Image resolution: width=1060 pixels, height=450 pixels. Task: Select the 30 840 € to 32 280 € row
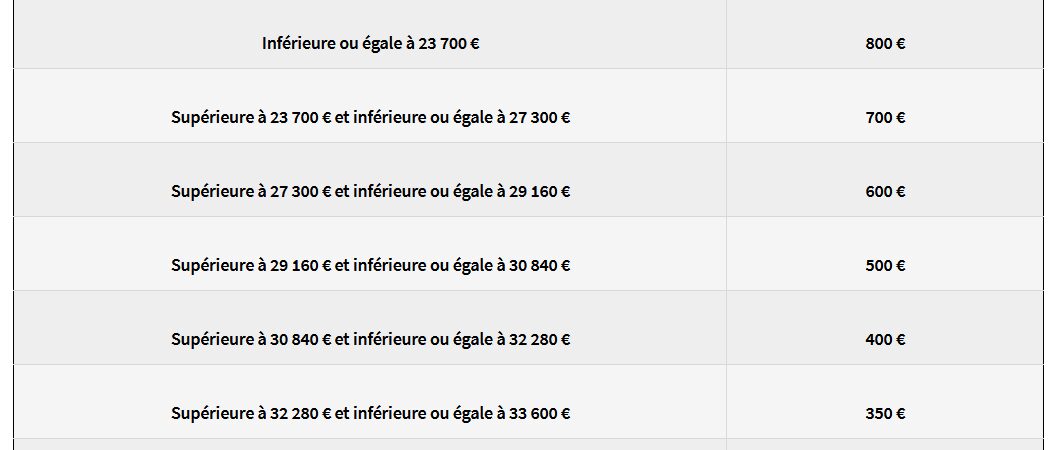pyautogui.click(x=529, y=328)
